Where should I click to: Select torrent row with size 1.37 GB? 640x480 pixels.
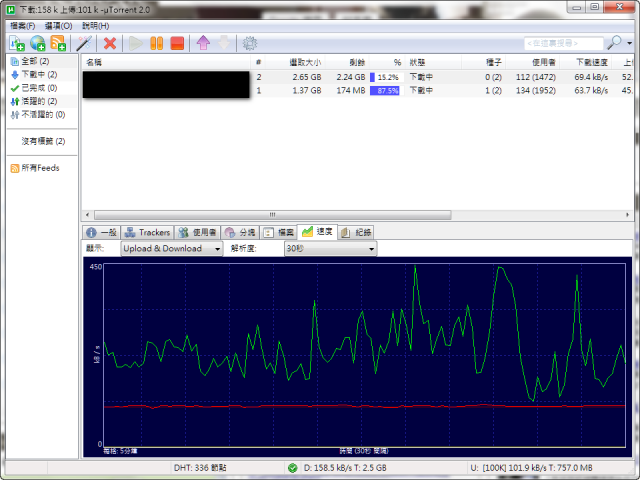click(x=358, y=91)
